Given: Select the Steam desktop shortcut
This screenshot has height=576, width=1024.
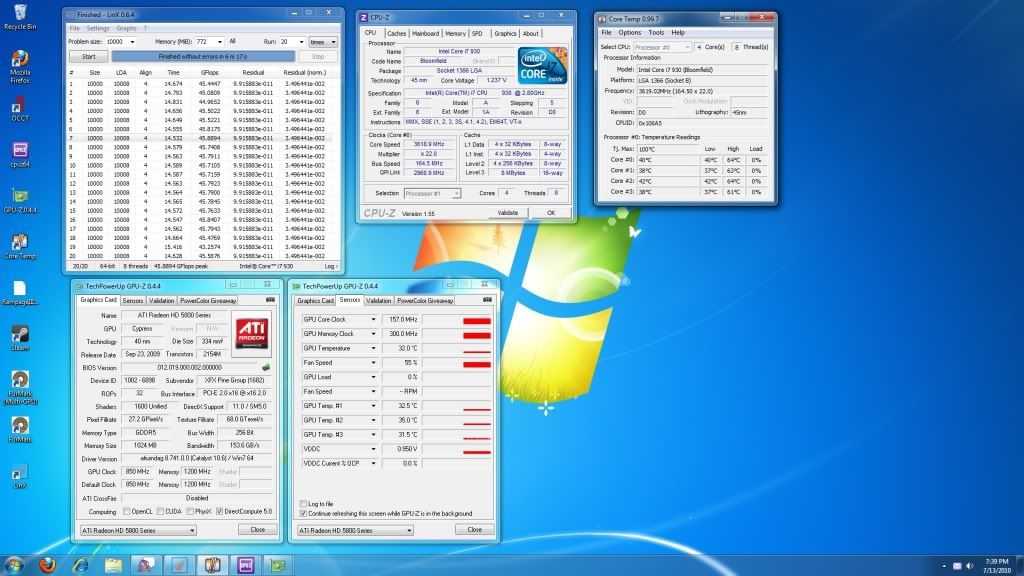Looking at the screenshot, I should pos(20,338).
